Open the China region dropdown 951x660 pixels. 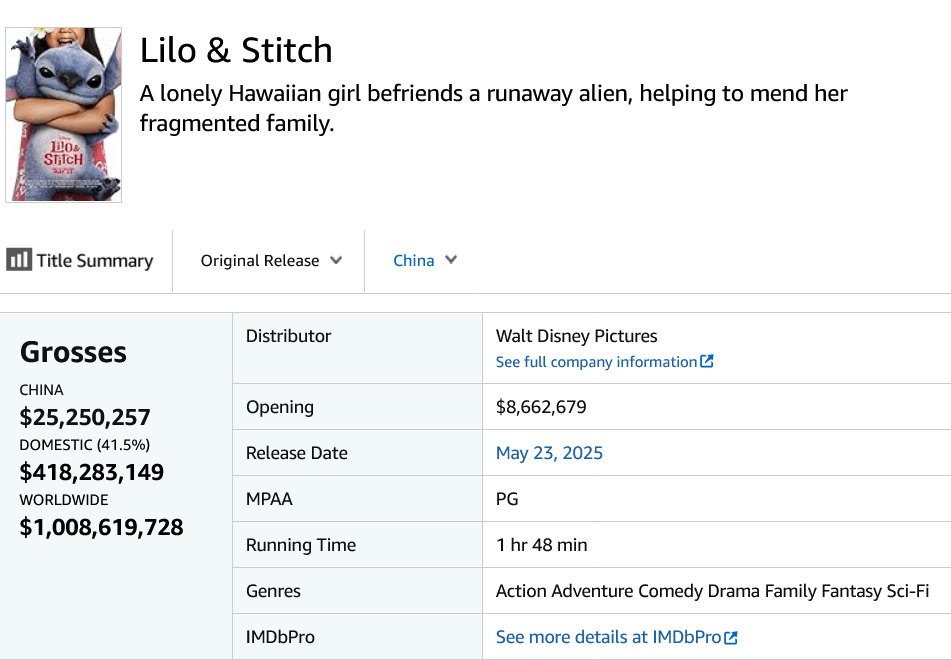coord(425,260)
